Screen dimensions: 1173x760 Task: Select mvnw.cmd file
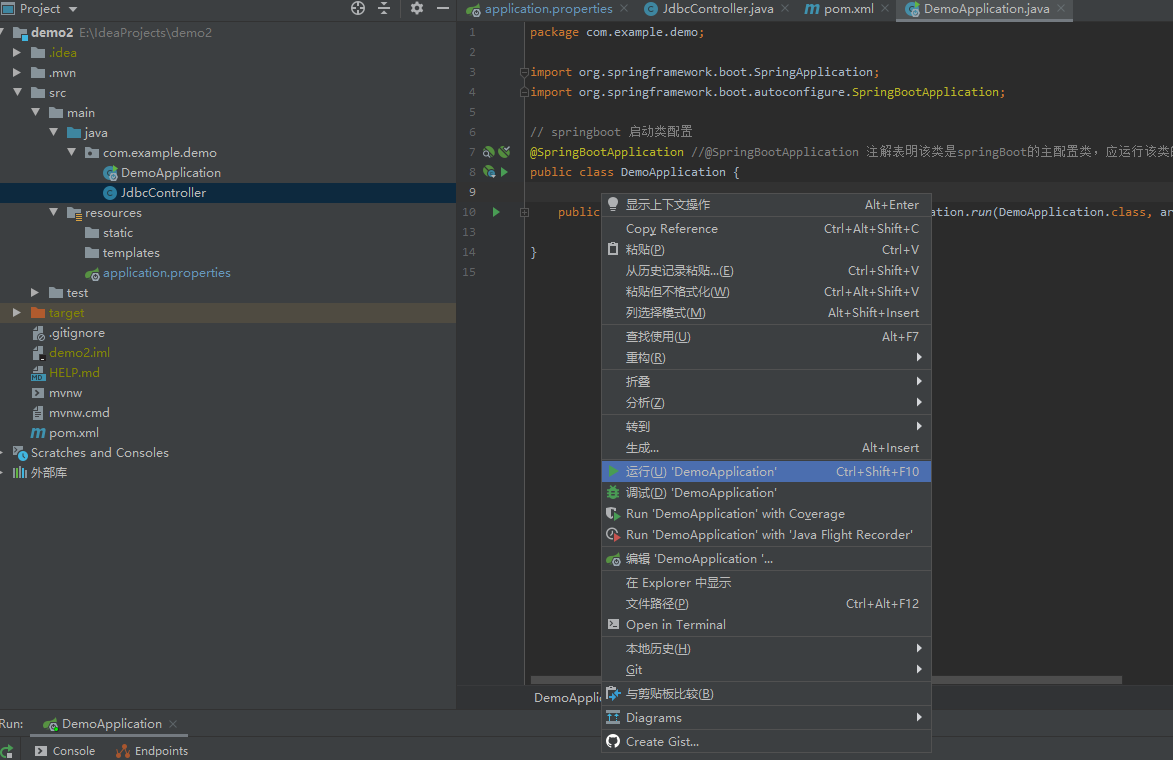tap(79, 413)
